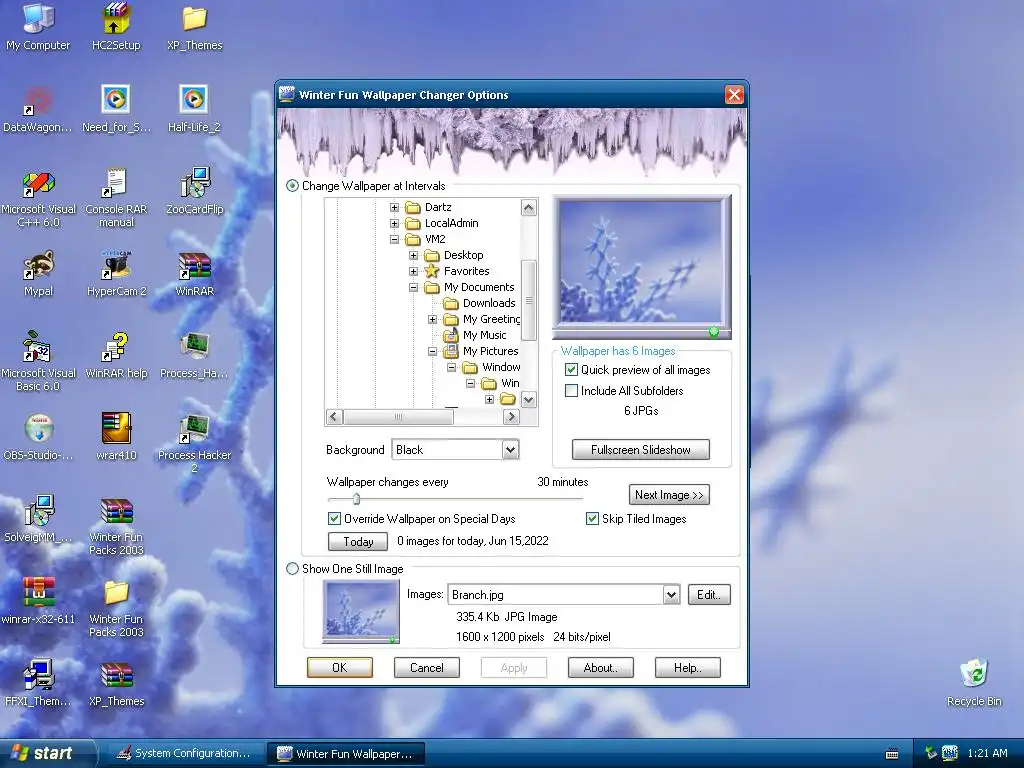Collapse the My Pictures node
This screenshot has width=1024, height=768.
coord(432,351)
